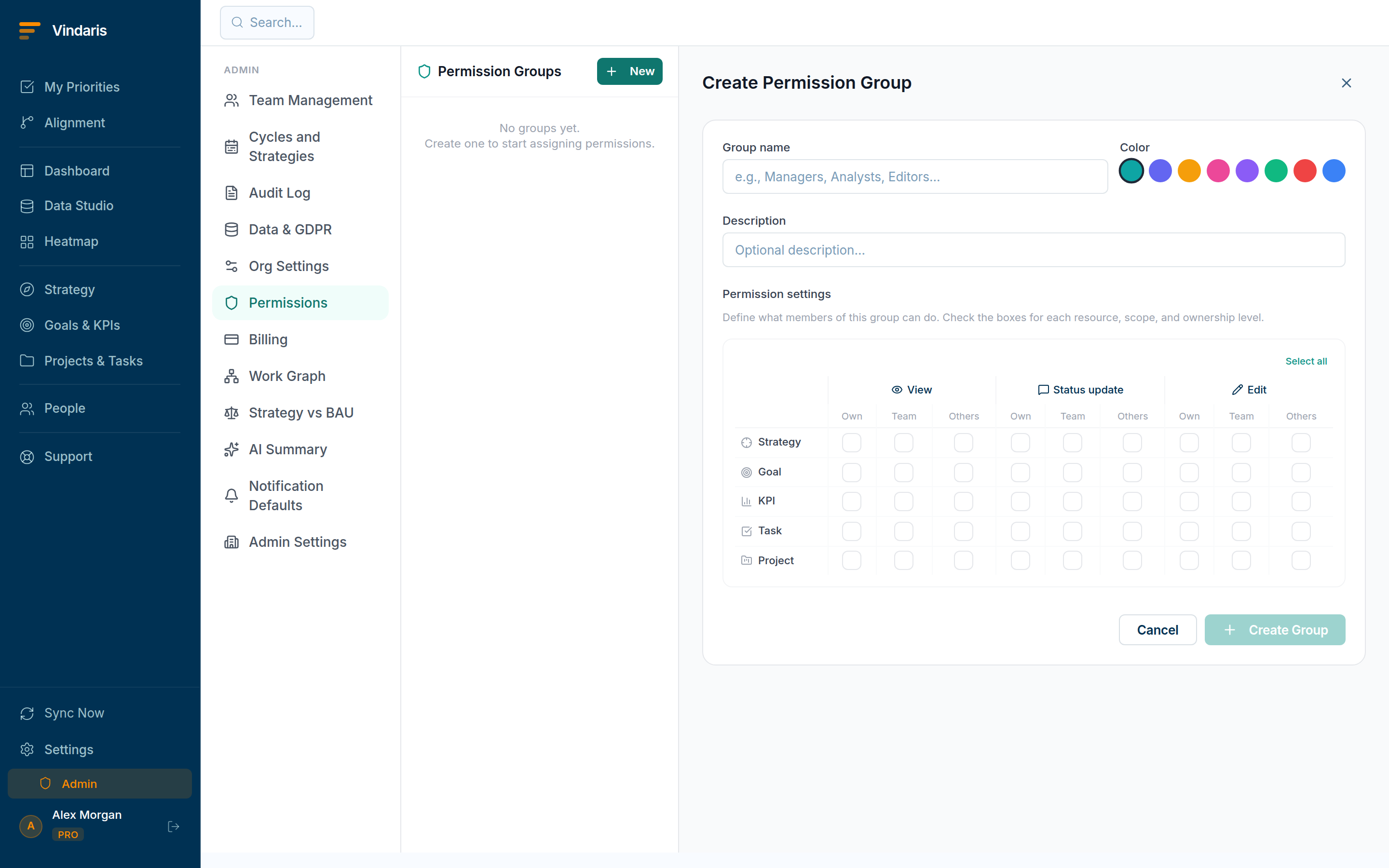
Task: Click the Alignment branch icon
Action: coord(27,123)
